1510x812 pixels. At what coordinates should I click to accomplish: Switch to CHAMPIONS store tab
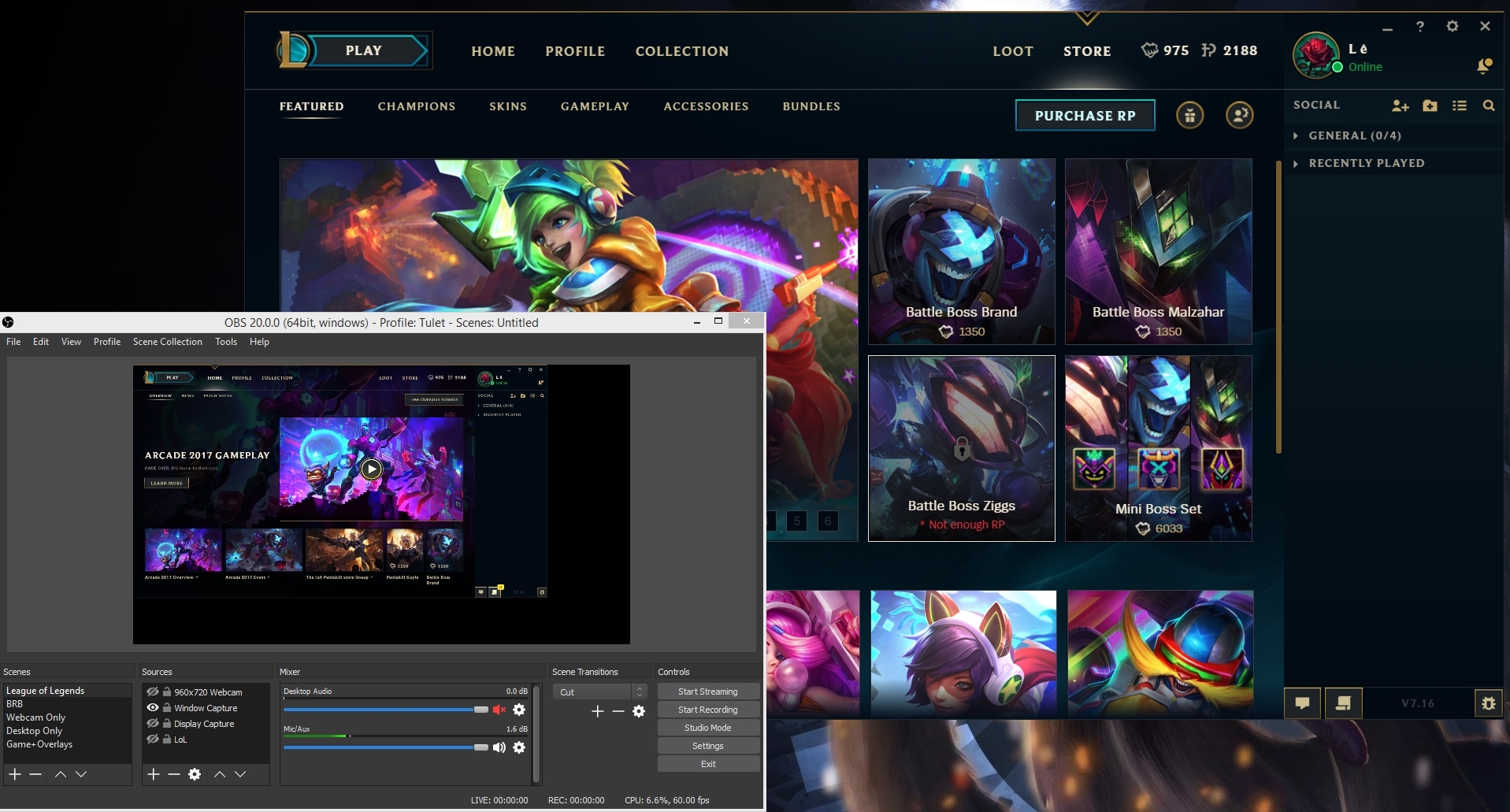point(417,106)
